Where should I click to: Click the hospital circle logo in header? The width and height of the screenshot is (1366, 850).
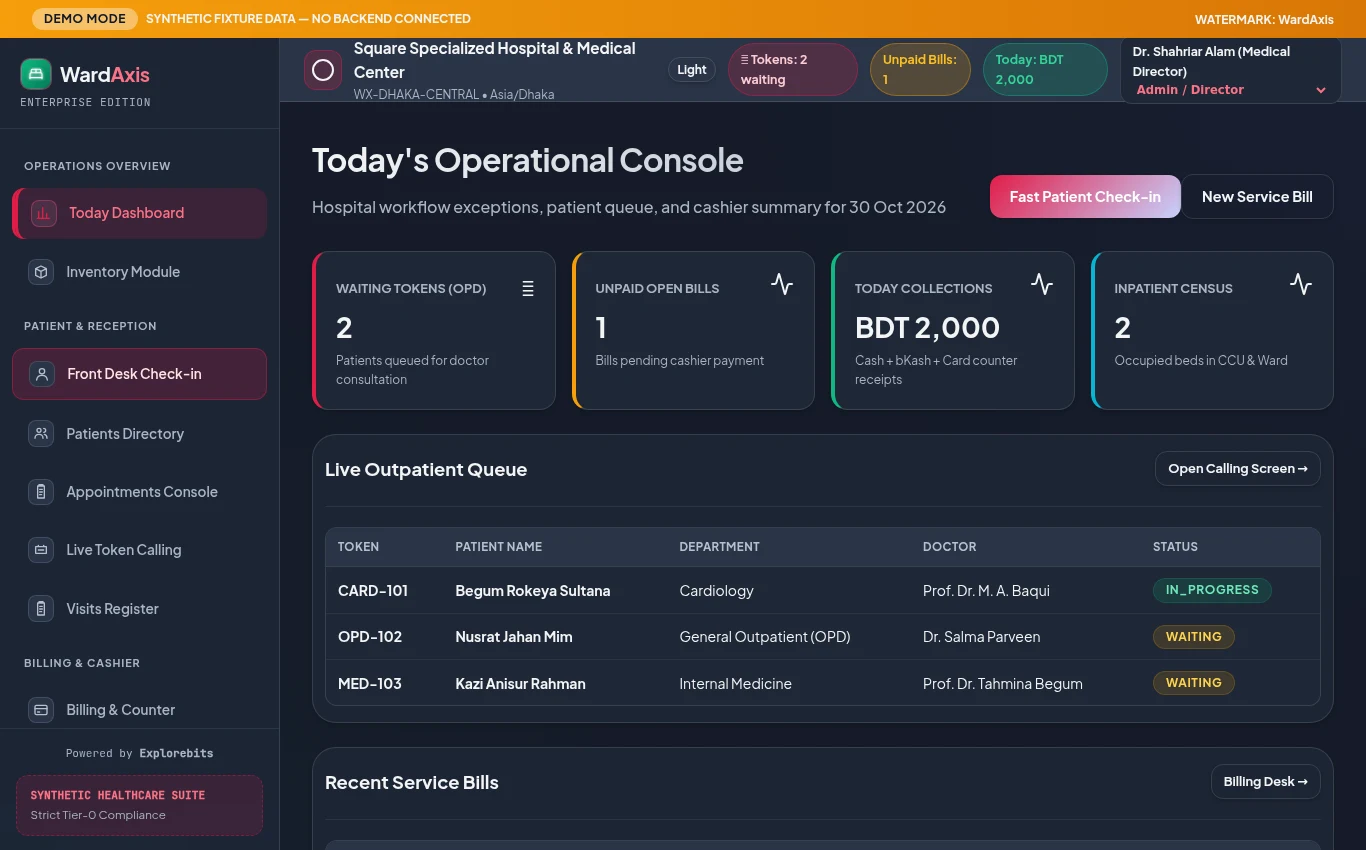[323, 70]
